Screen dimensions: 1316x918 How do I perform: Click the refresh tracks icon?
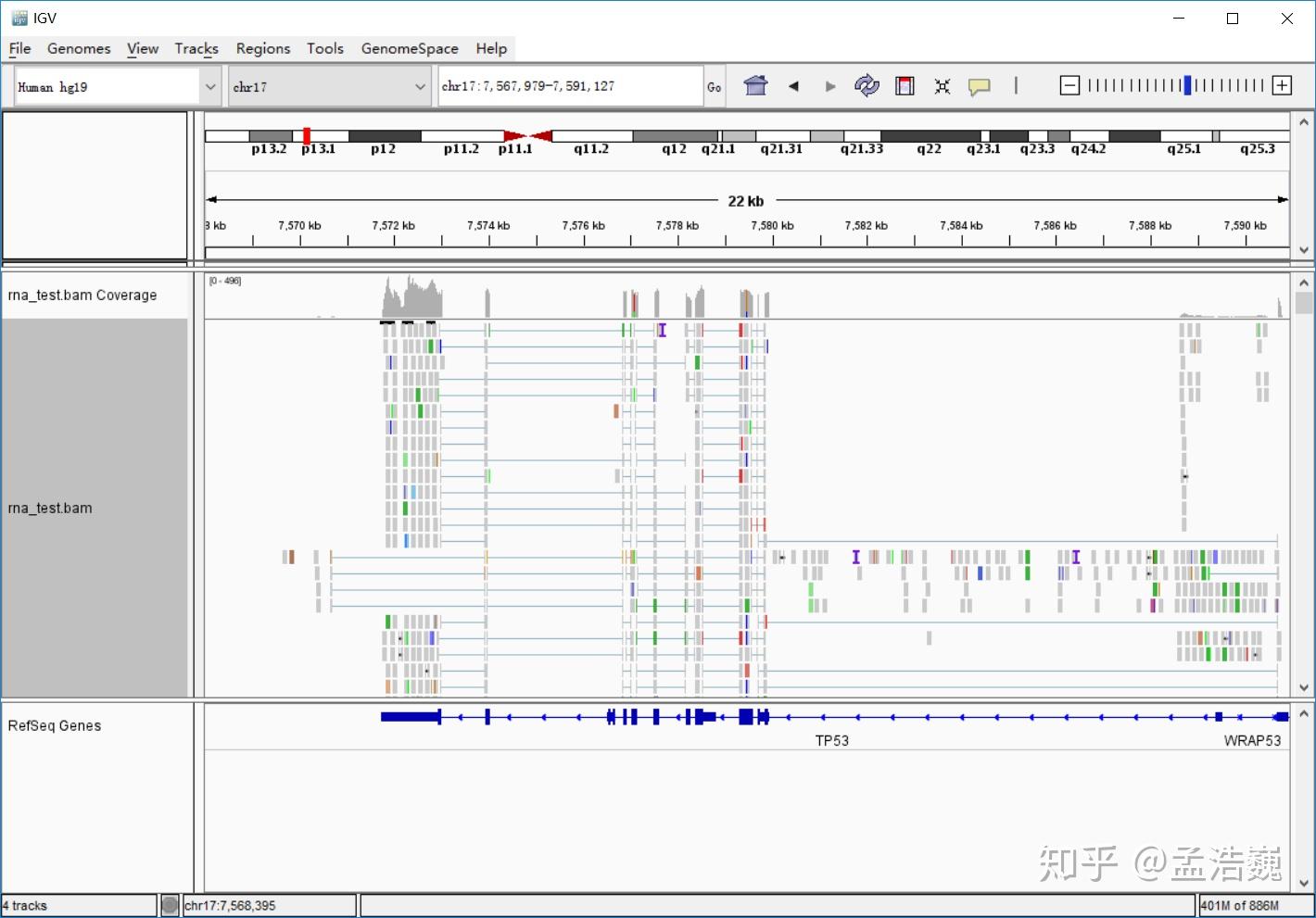pyautogui.click(x=867, y=85)
